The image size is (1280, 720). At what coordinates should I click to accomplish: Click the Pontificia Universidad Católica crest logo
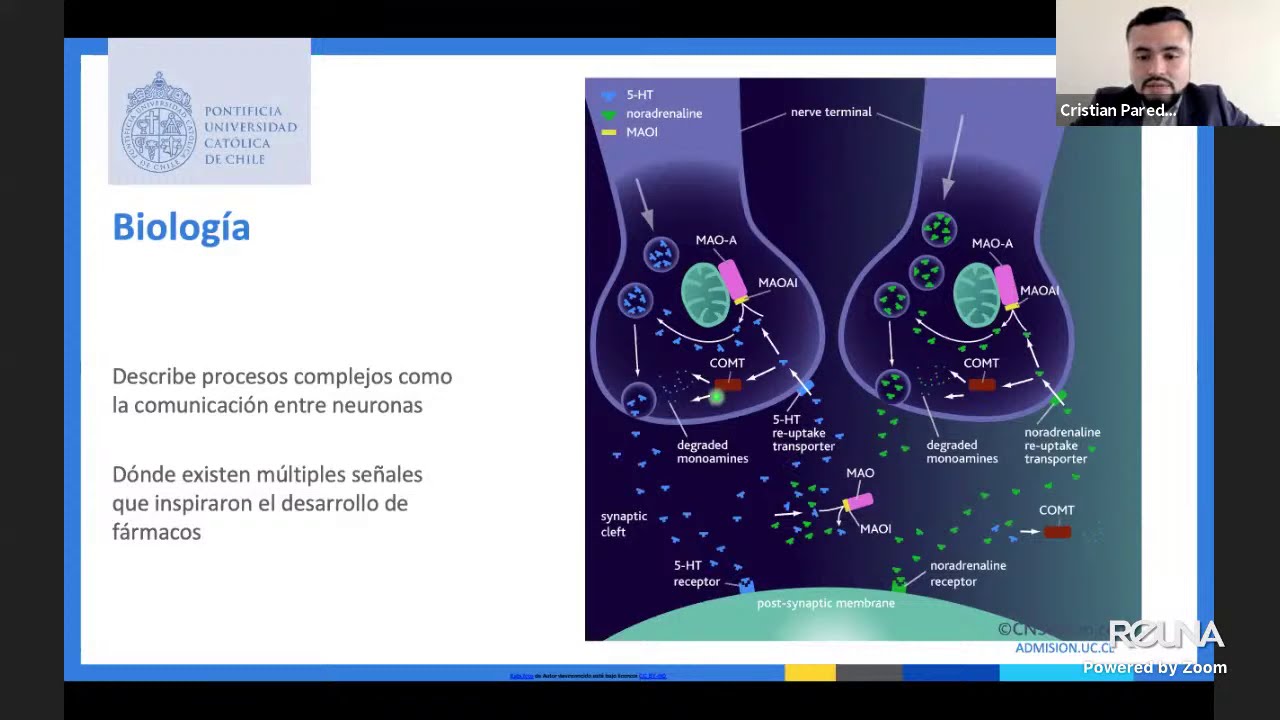pyautogui.click(x=158, y=121)
